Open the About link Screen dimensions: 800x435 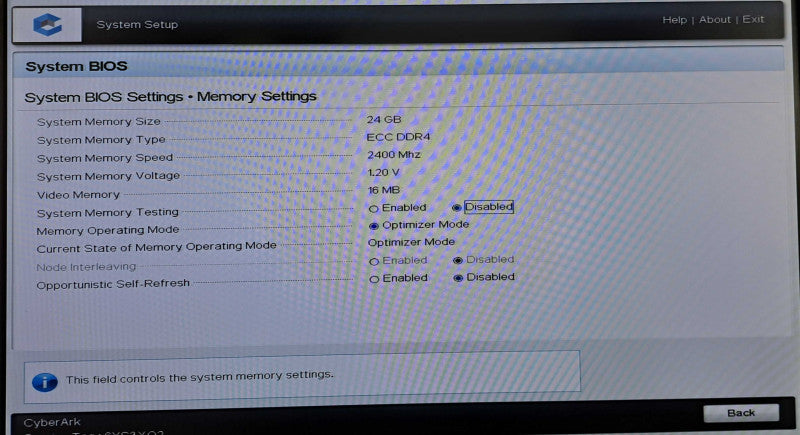715,19
